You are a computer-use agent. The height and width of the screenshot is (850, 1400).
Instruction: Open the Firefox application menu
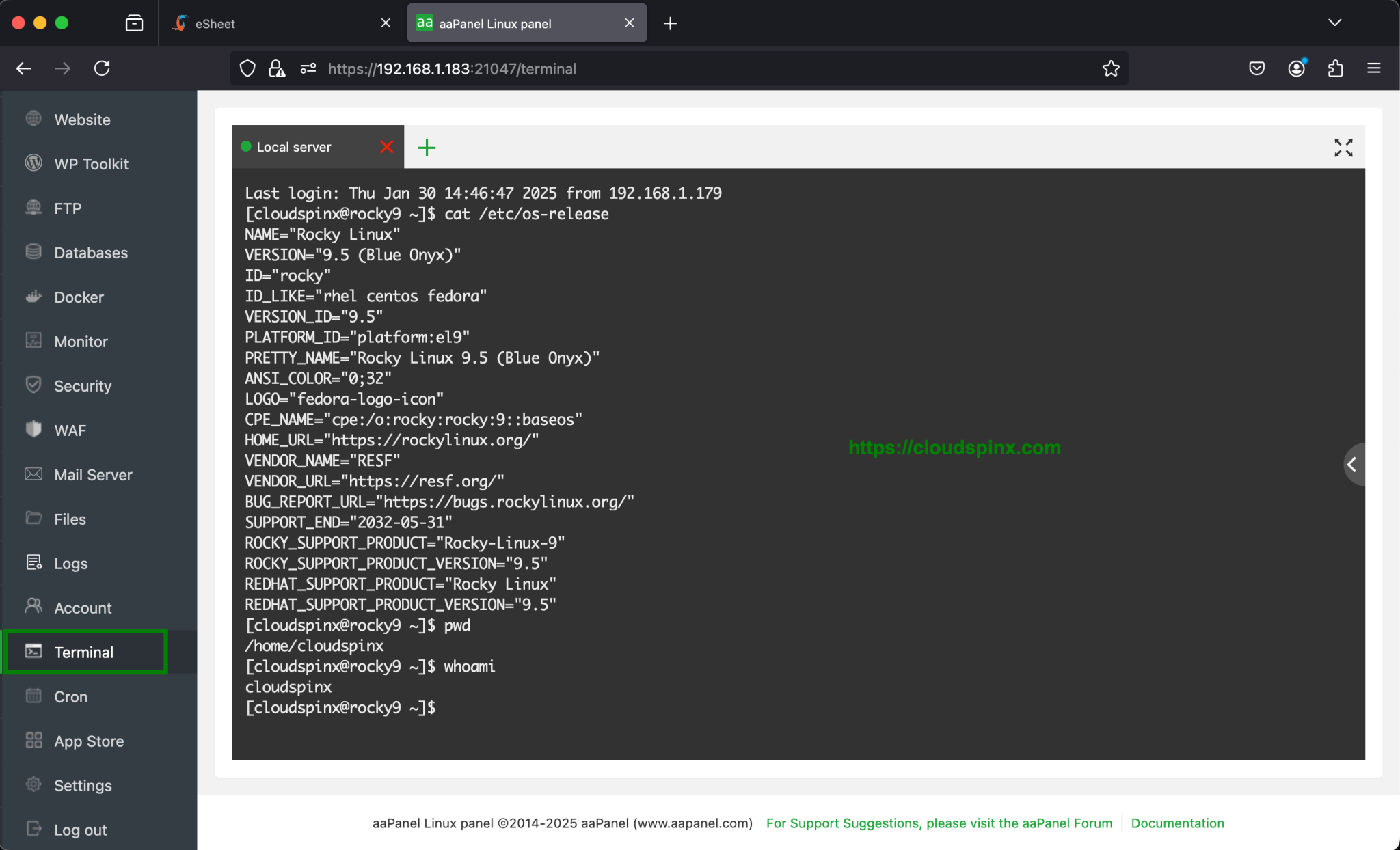point(1374,68)
